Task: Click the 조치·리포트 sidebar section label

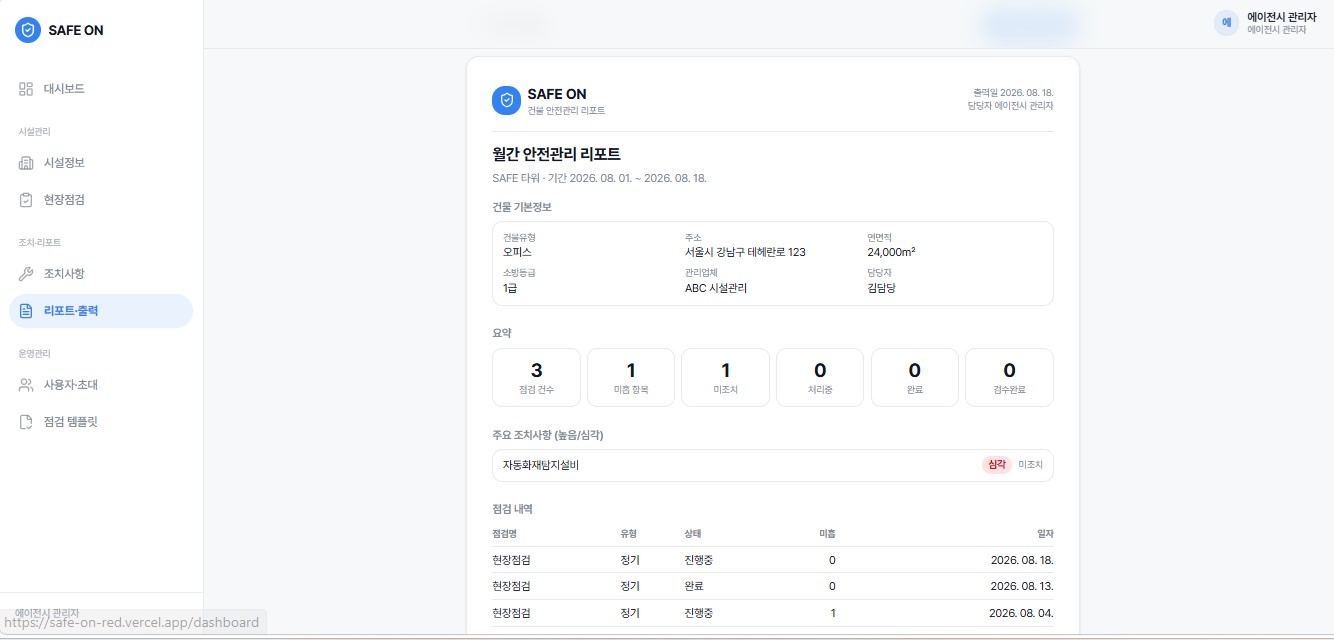Action: [x=39, y=242]
